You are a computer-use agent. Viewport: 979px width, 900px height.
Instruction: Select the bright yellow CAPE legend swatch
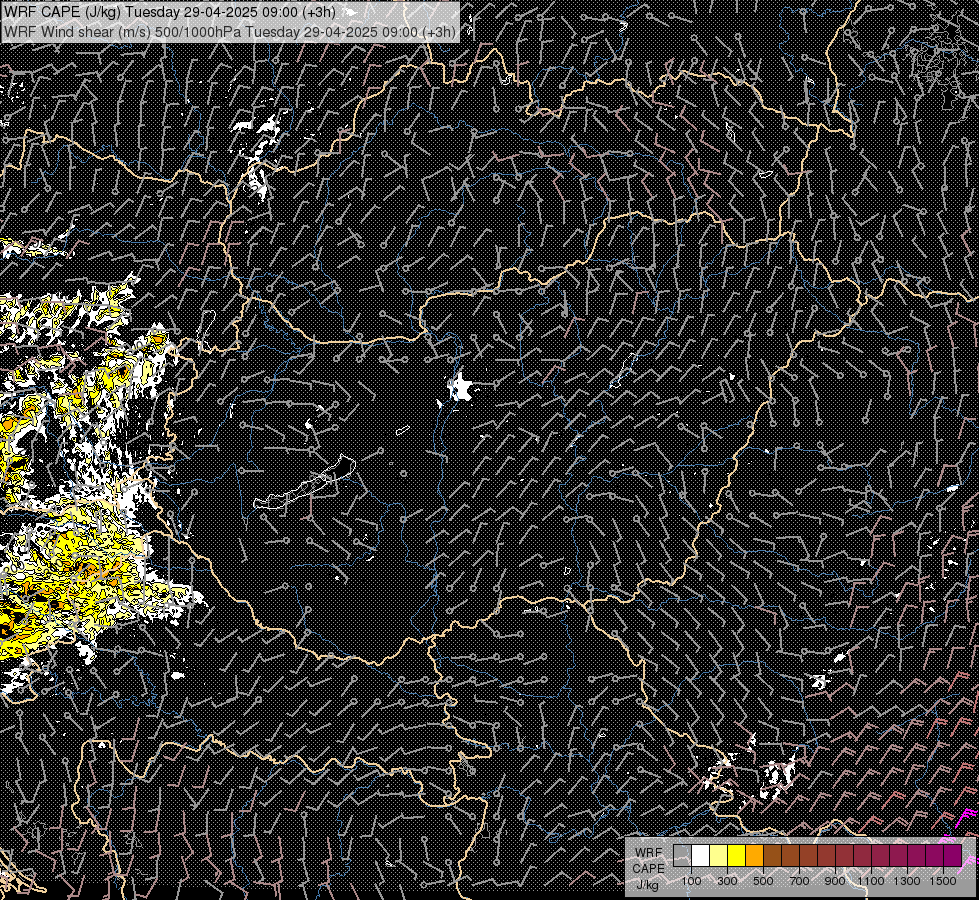737,856
